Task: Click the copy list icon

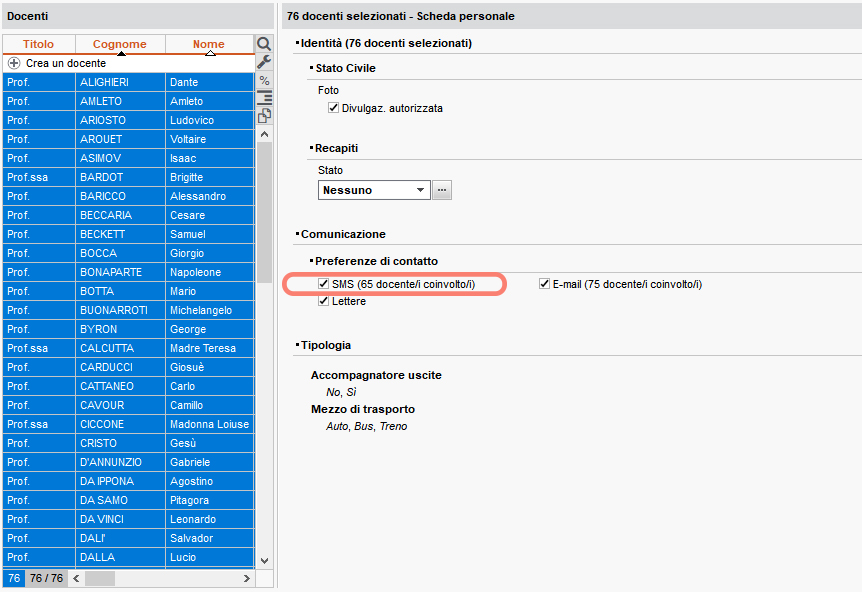Action: [264, 116]
